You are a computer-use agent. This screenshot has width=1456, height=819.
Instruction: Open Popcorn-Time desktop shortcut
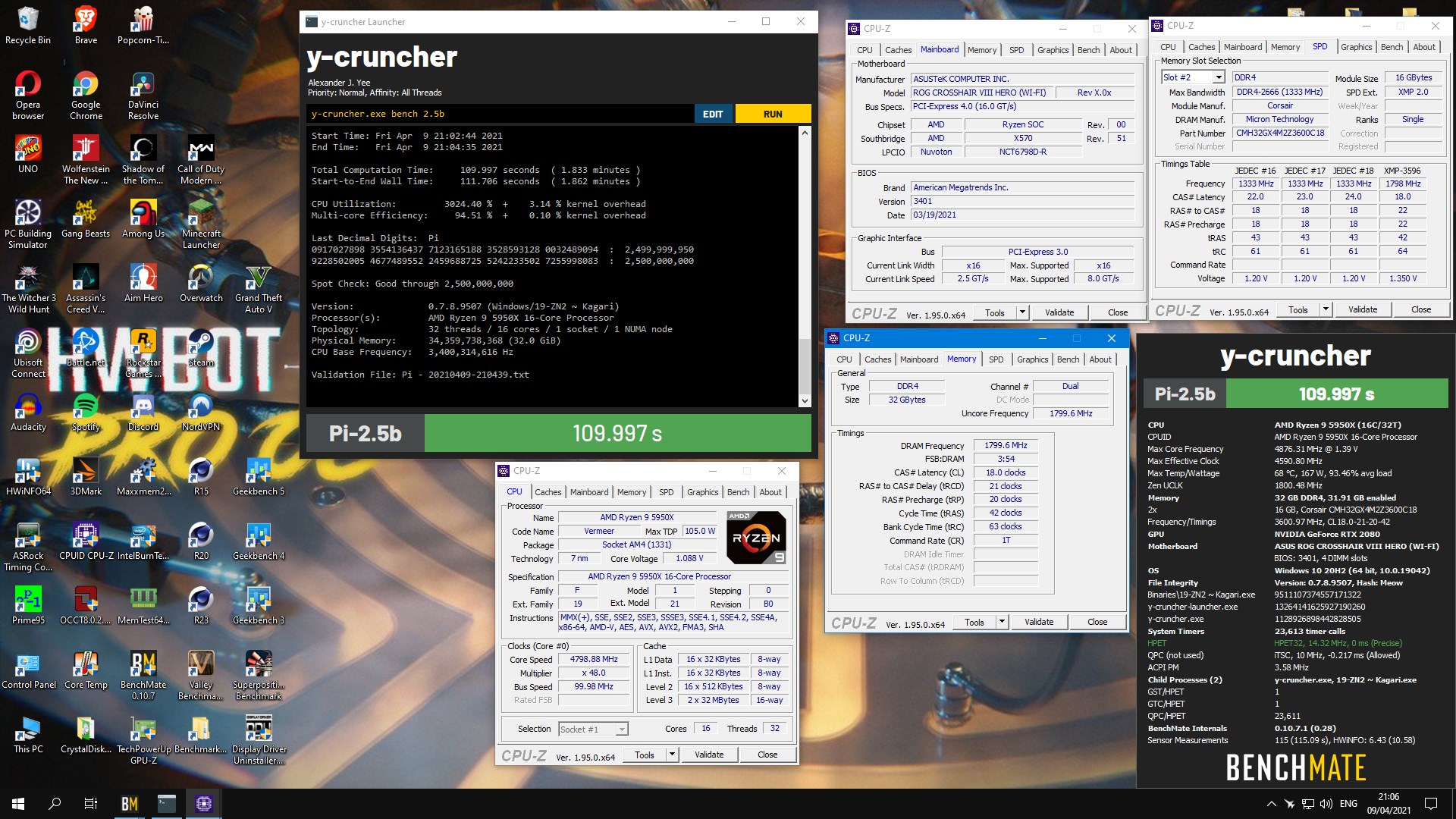tap(143, 25)
